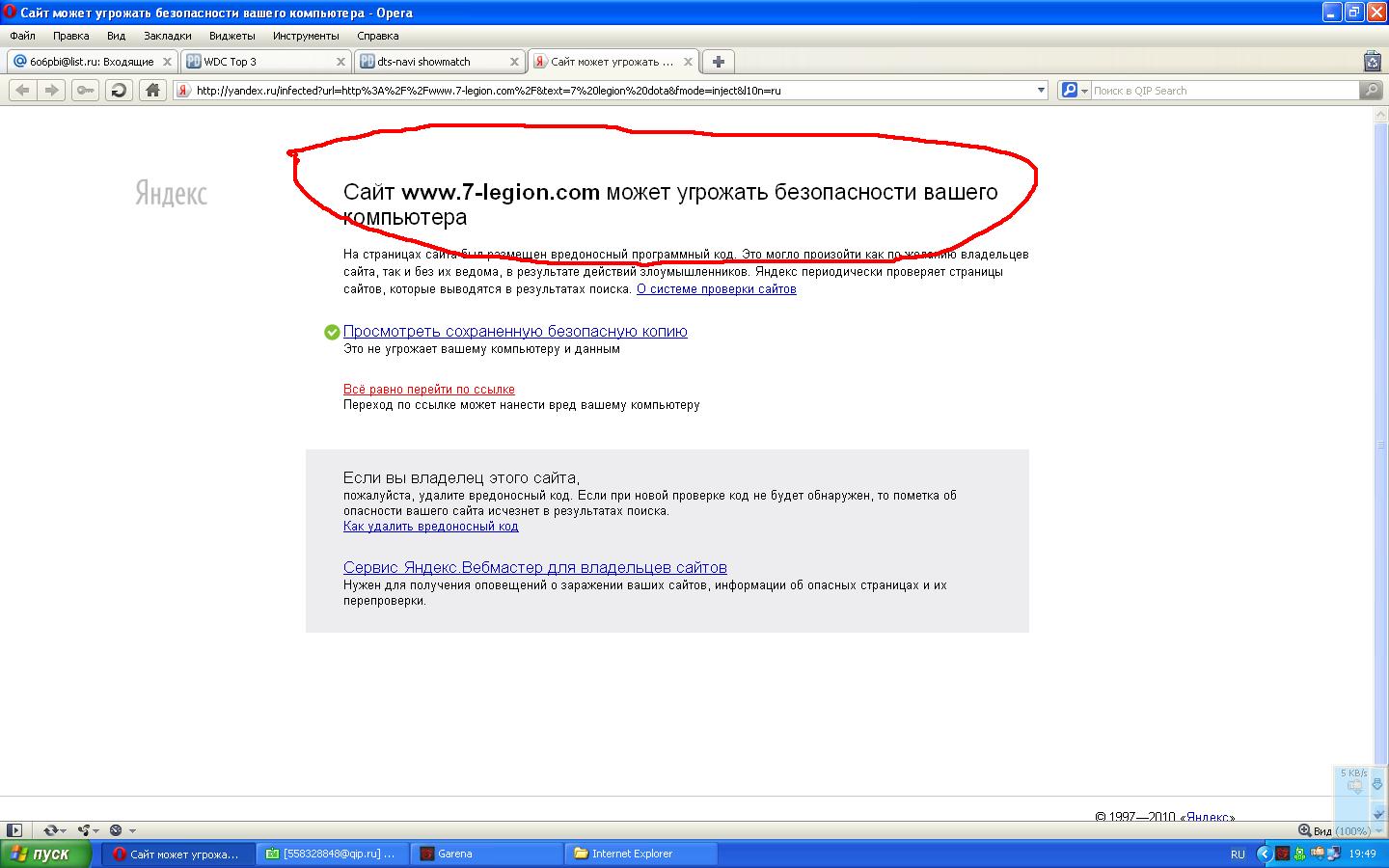Click the RU language indicator

click(1238, 854)
